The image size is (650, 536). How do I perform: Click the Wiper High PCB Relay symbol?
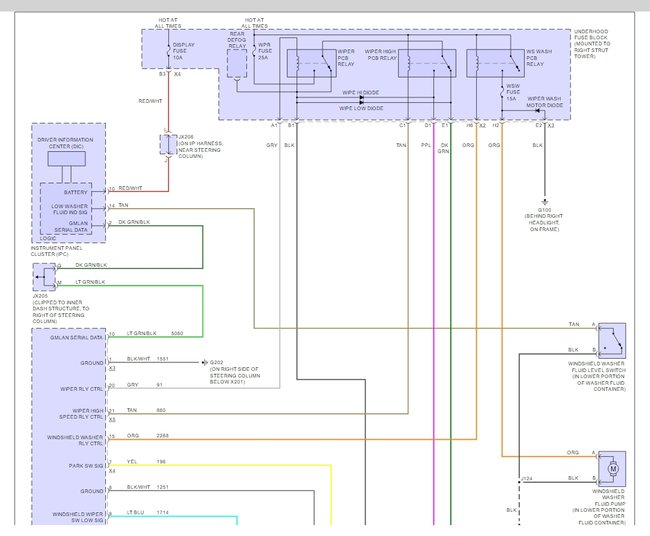point(427,63)
